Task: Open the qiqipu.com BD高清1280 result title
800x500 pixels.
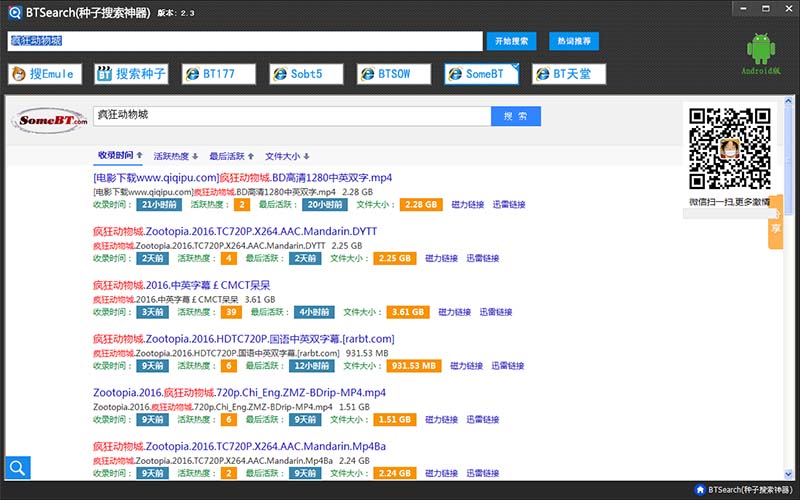Action: coord(242,178)
